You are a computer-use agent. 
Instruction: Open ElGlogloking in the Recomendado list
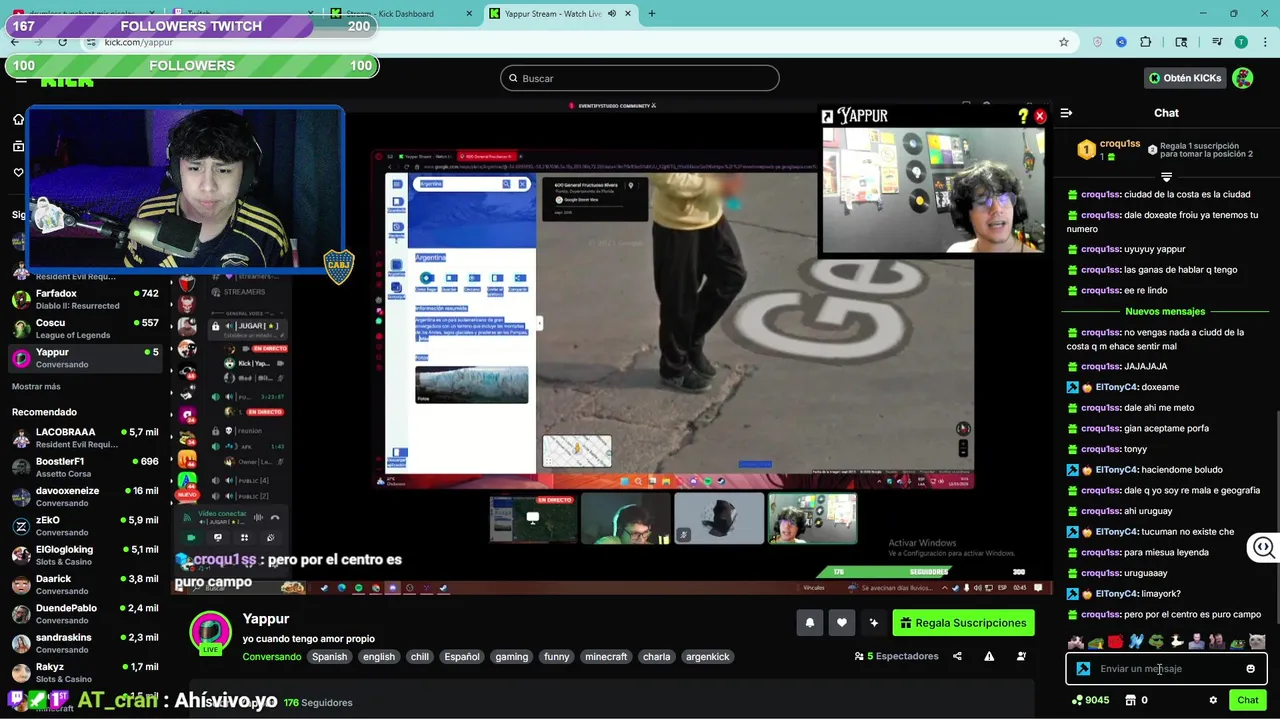[x=85, y=555]
